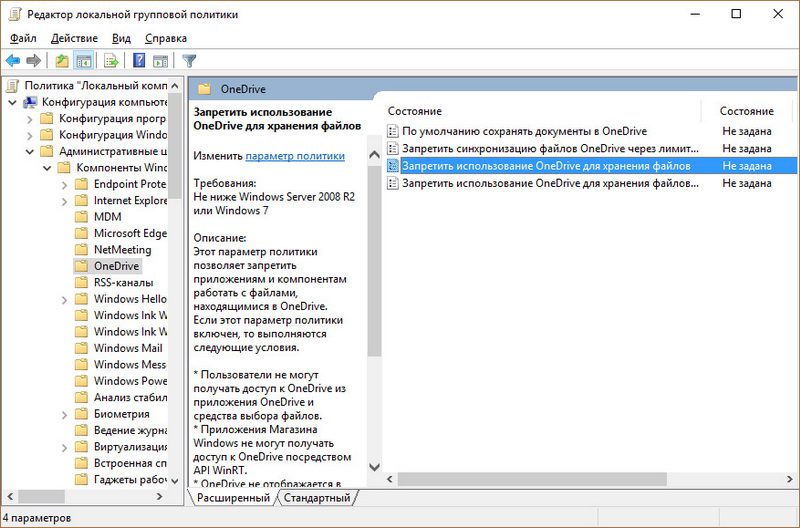Screen dimensions: 800x528
Task: Click the Forward arrow toolbar icon
Action: point(34,61)
